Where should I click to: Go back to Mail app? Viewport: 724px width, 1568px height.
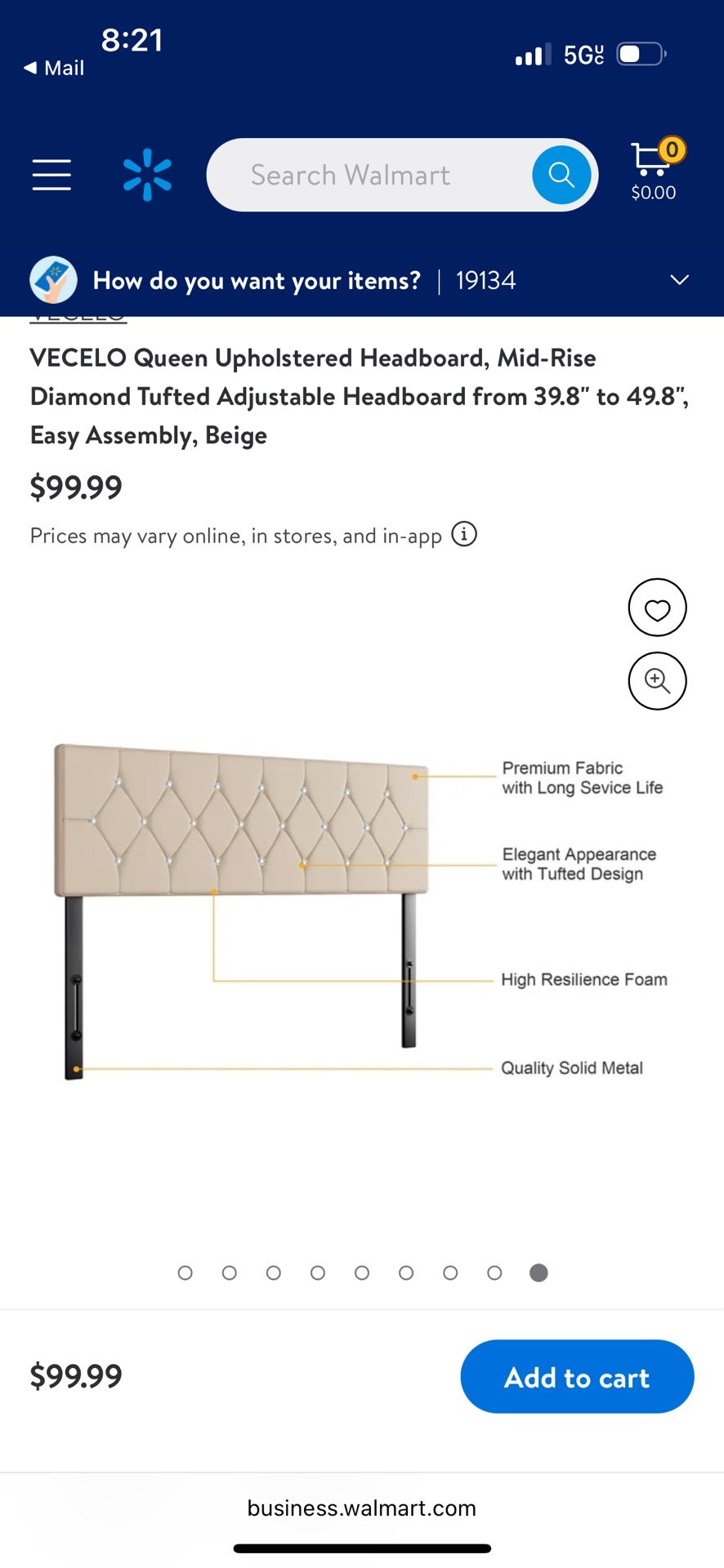54,68
